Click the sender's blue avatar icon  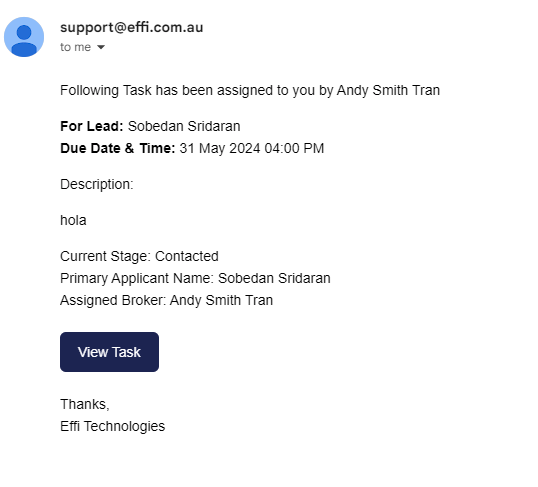point(24,37)
